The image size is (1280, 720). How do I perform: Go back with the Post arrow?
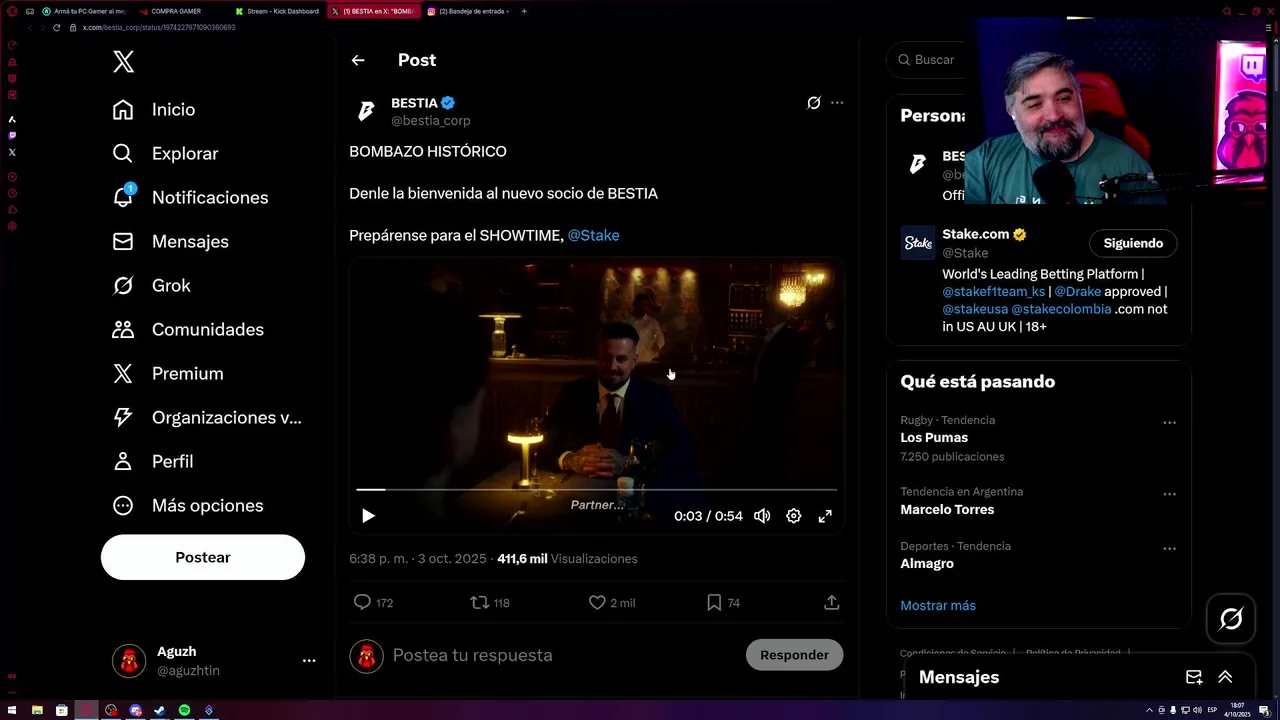(x=358, y=60)
